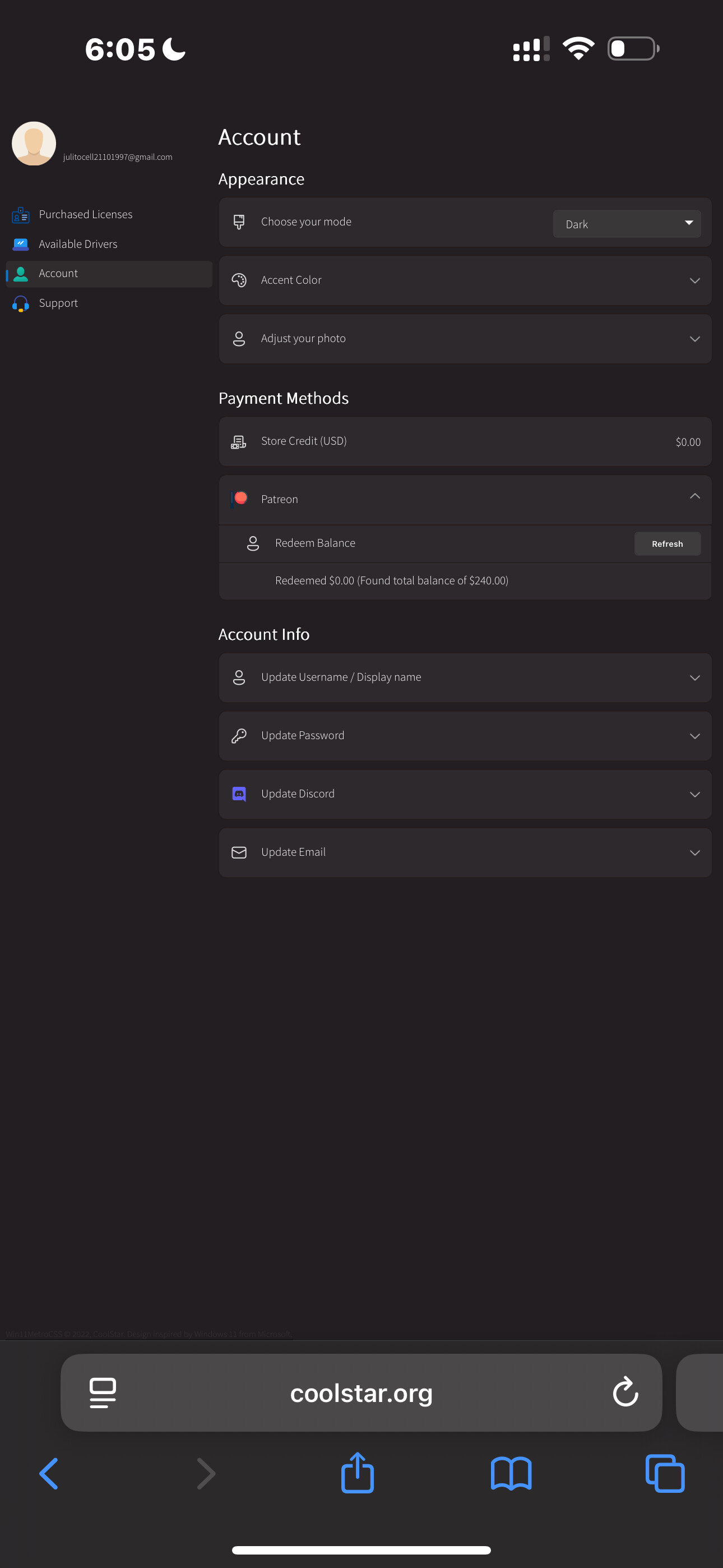Click the profile avatar picture
The width and height of the screenshot is (723, 1568).
[34, 144]
